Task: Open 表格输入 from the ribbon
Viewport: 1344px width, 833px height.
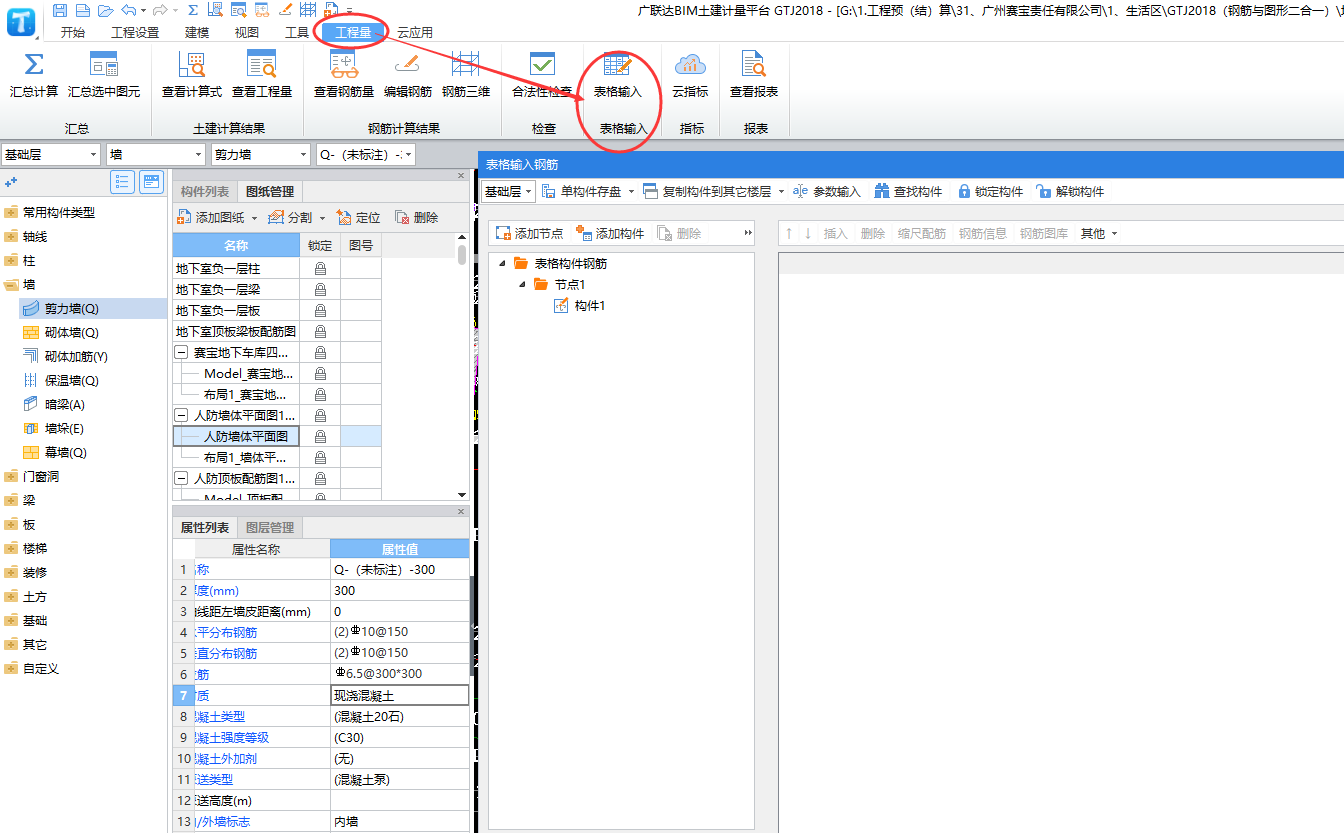Action: 618,75
